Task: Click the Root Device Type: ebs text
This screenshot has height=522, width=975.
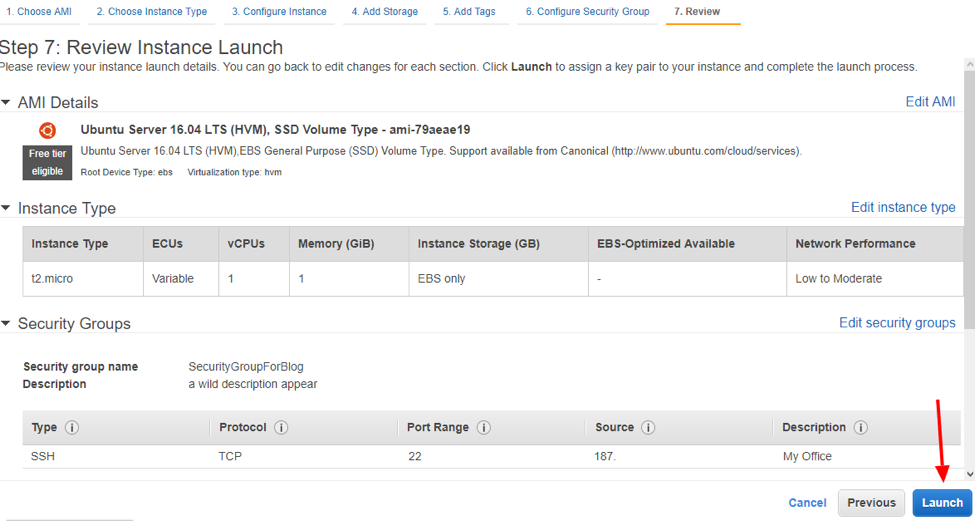Action: (x=127, y=172)
